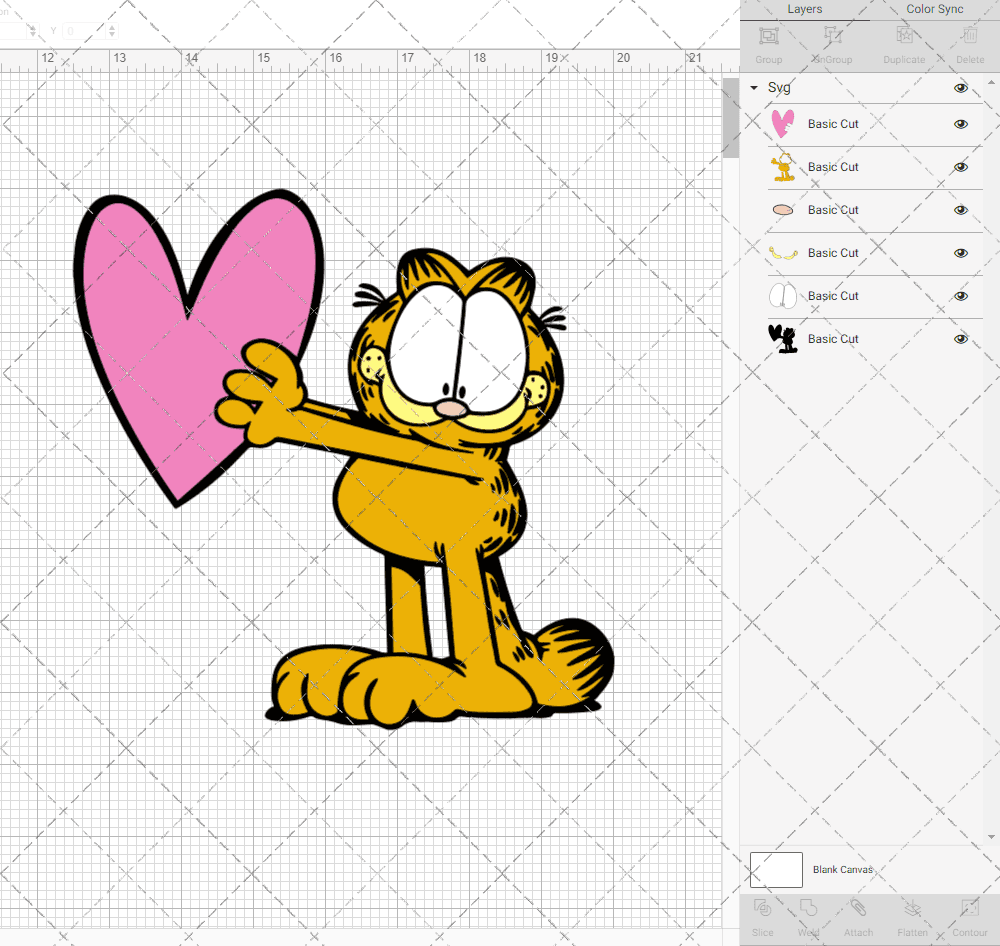This screenshot has width=1000, height=946.
Task: Select the black silhouette layer thumbnail
Action: coord(783,339)
